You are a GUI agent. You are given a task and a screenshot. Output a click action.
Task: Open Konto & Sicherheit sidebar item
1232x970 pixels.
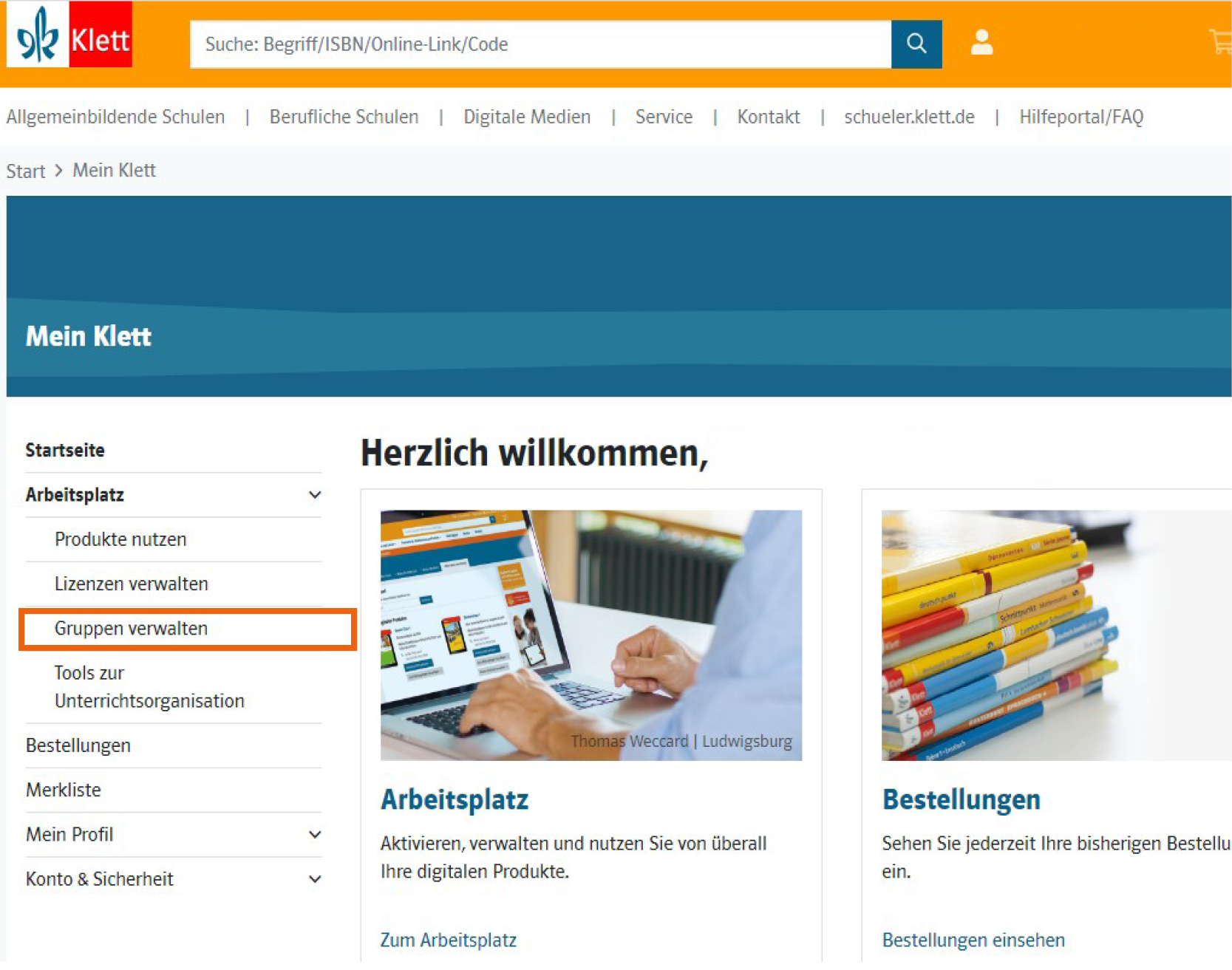click(x=100, y=879)
